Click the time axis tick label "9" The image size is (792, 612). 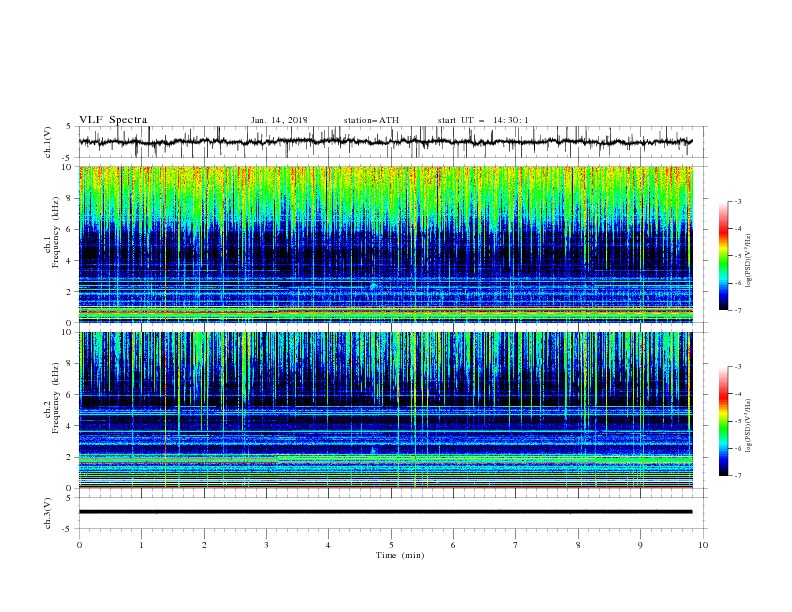click(640, 545)
